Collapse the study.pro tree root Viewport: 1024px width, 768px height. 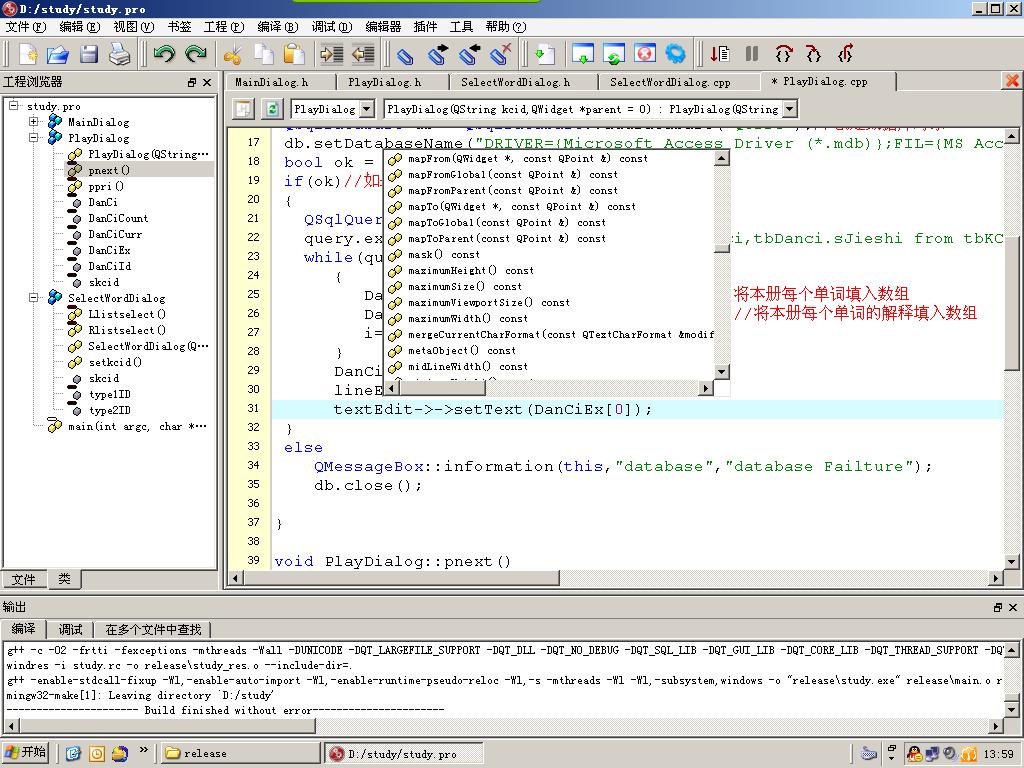[x=13, y=105]
